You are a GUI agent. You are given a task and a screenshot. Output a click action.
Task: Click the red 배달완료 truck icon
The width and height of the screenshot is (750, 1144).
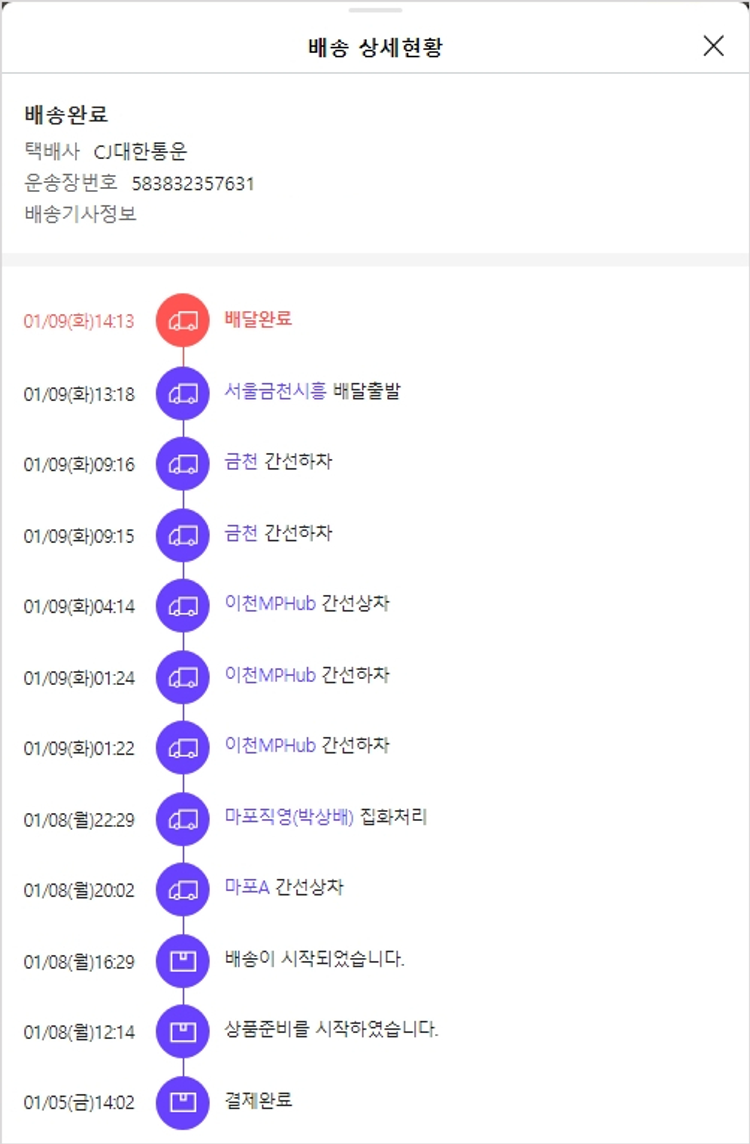(183, 320)
